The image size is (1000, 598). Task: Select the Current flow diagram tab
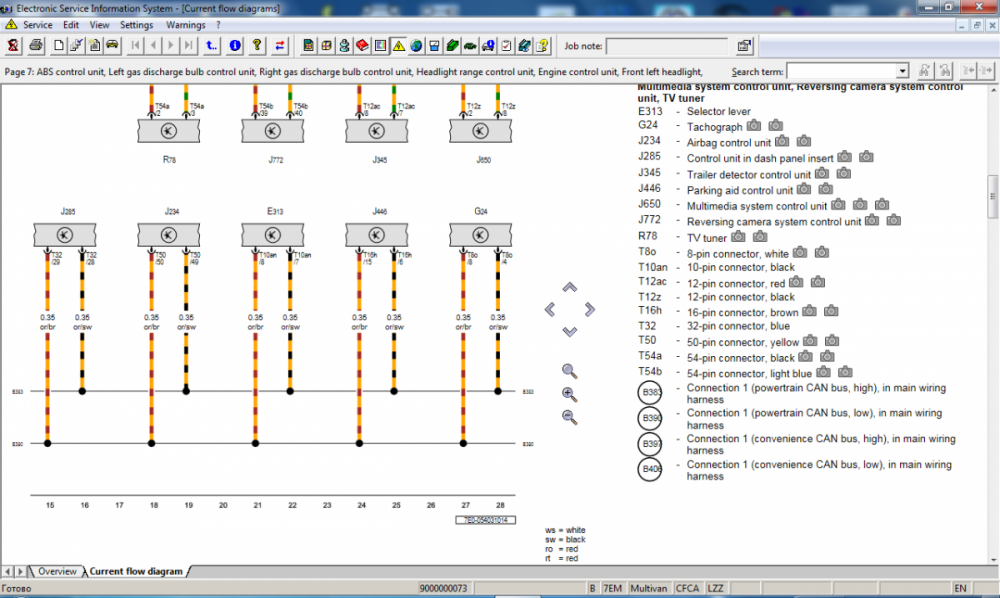(x=136, y=572)
